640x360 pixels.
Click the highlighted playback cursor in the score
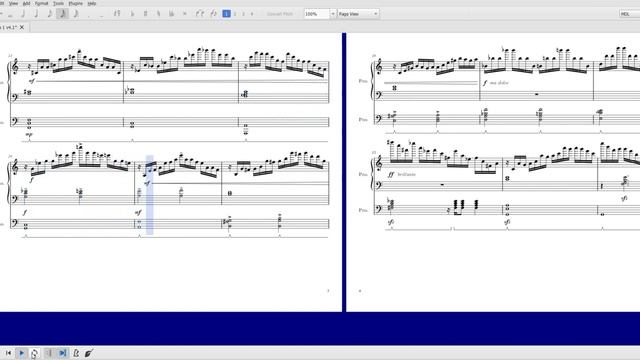(149, 195)
